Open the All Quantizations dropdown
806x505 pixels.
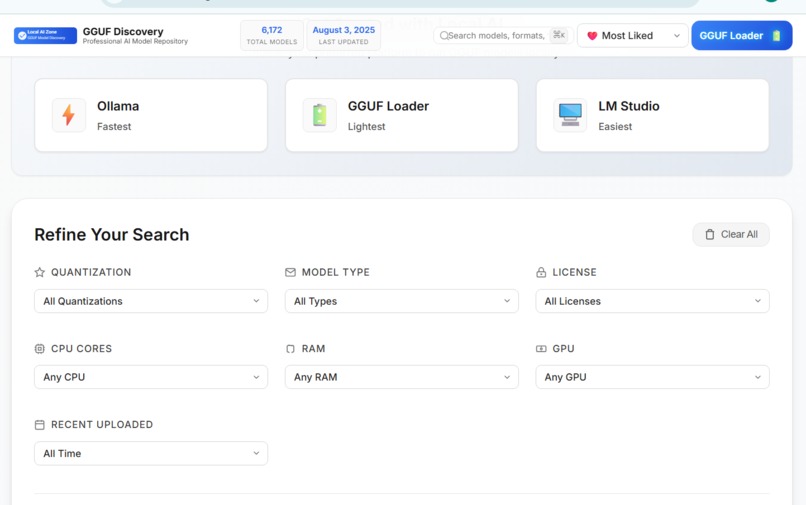click(151, 301)
